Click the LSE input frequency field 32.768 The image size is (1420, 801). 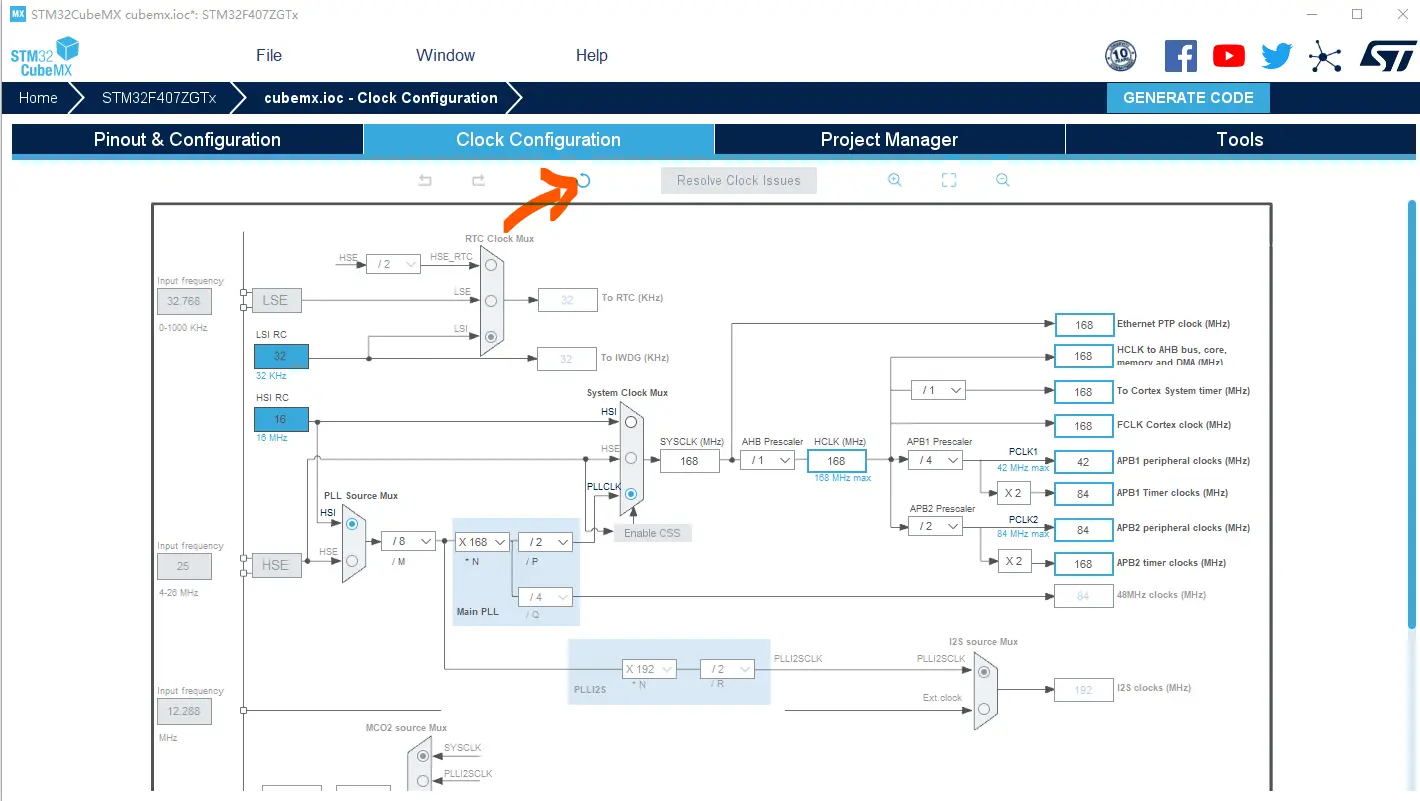[x=184, y=301]
